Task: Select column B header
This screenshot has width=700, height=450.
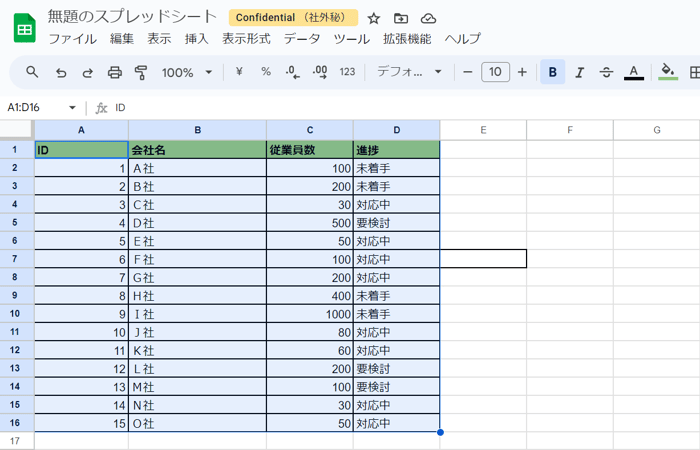Action: pos(197,130)
